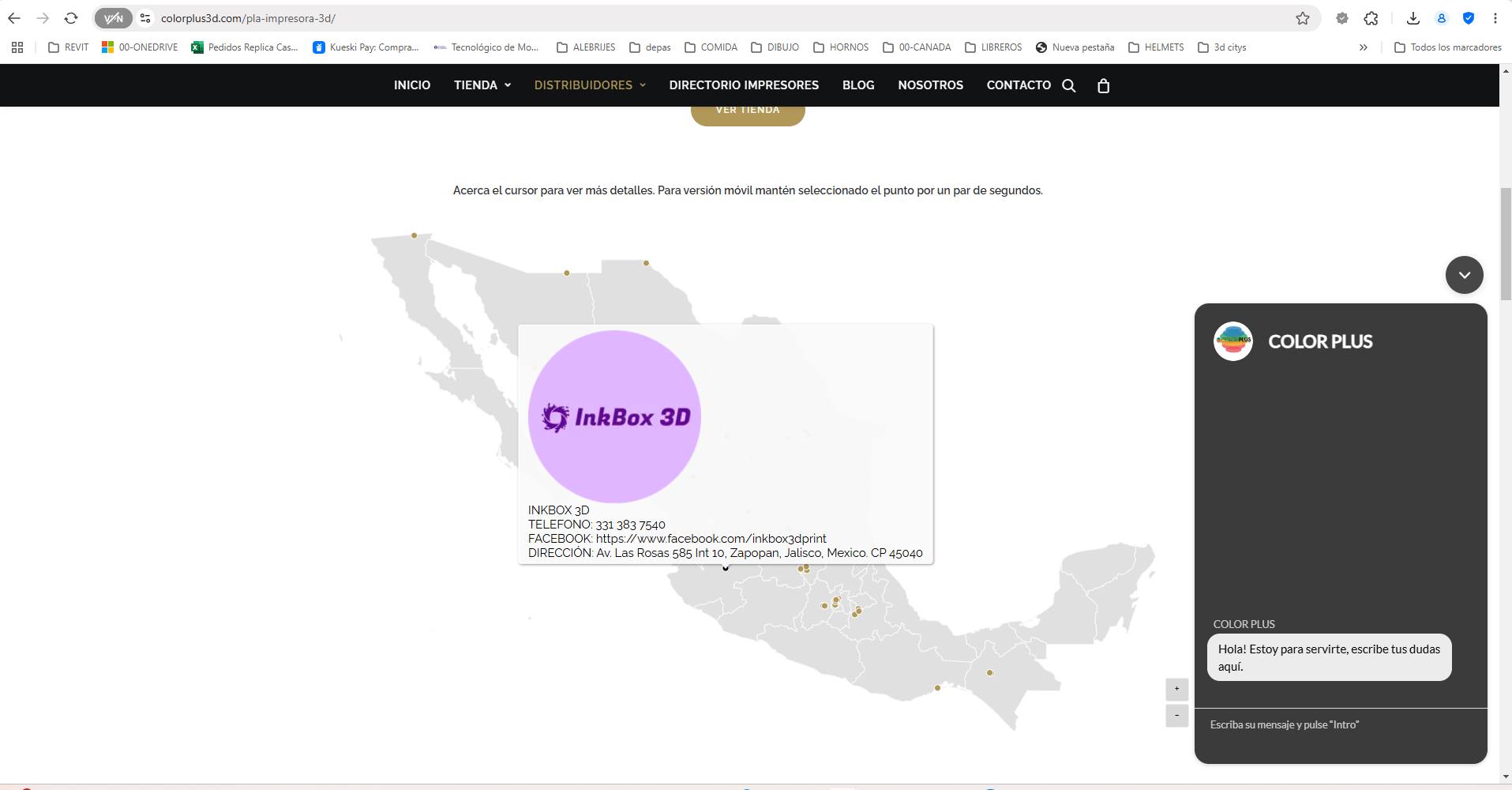Show more bookmarks with the double chevron
1512x790 pixels.
[x=1363, y=47]
